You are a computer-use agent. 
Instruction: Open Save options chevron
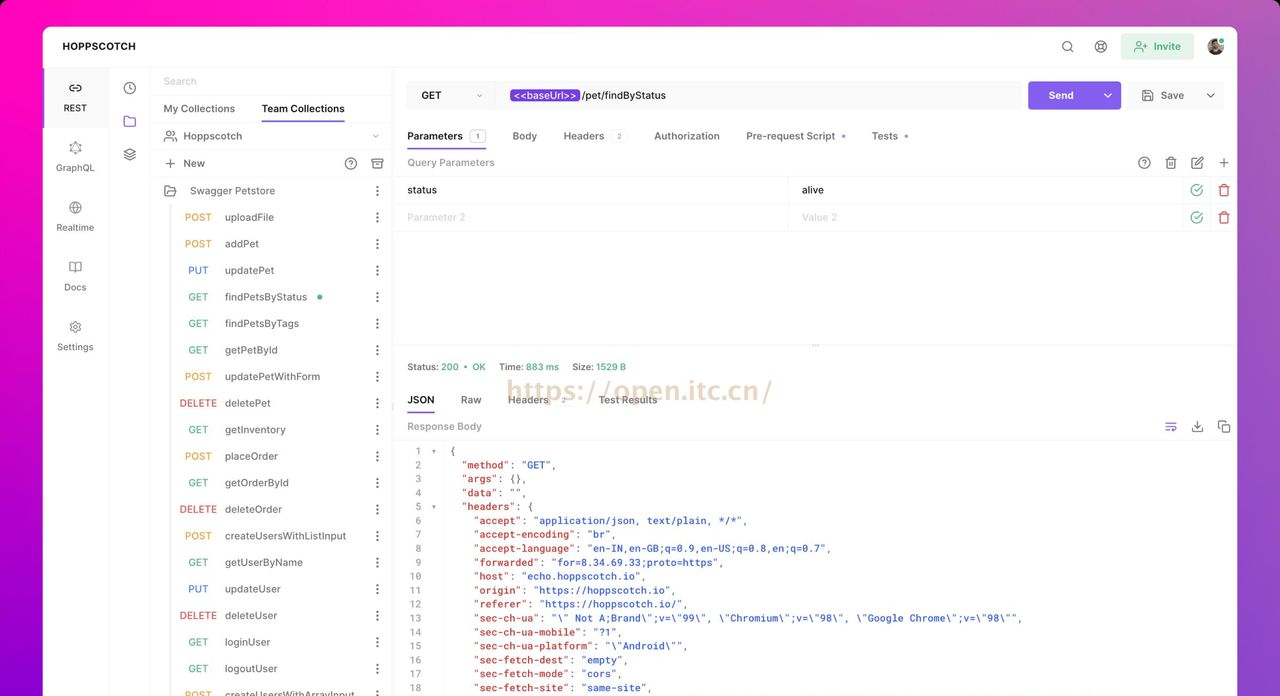pos(1211,96)
